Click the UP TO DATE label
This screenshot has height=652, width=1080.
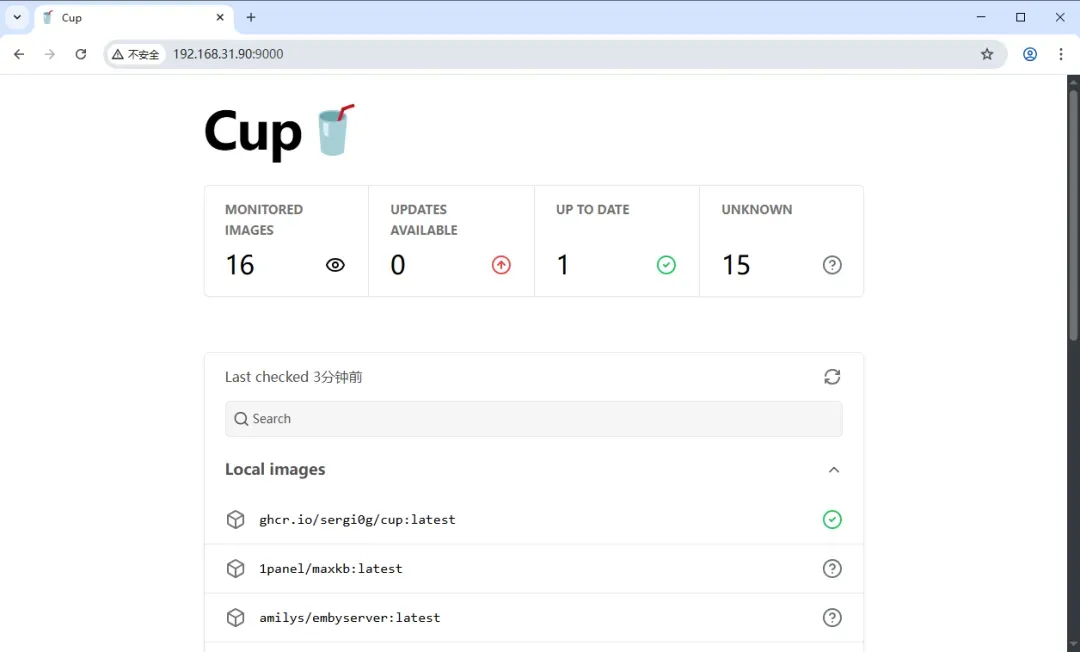pos(592,209)
